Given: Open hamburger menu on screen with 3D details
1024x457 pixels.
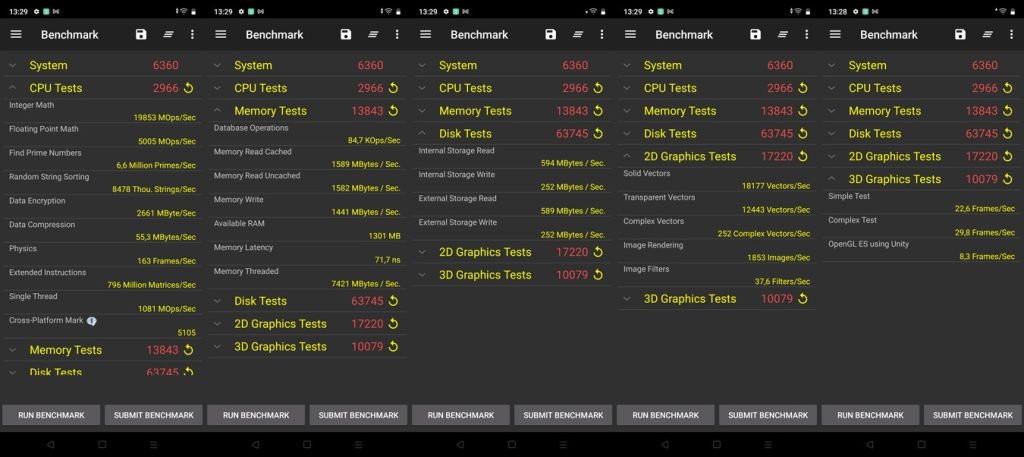Looking at the screenshot, I should (835, 35).
